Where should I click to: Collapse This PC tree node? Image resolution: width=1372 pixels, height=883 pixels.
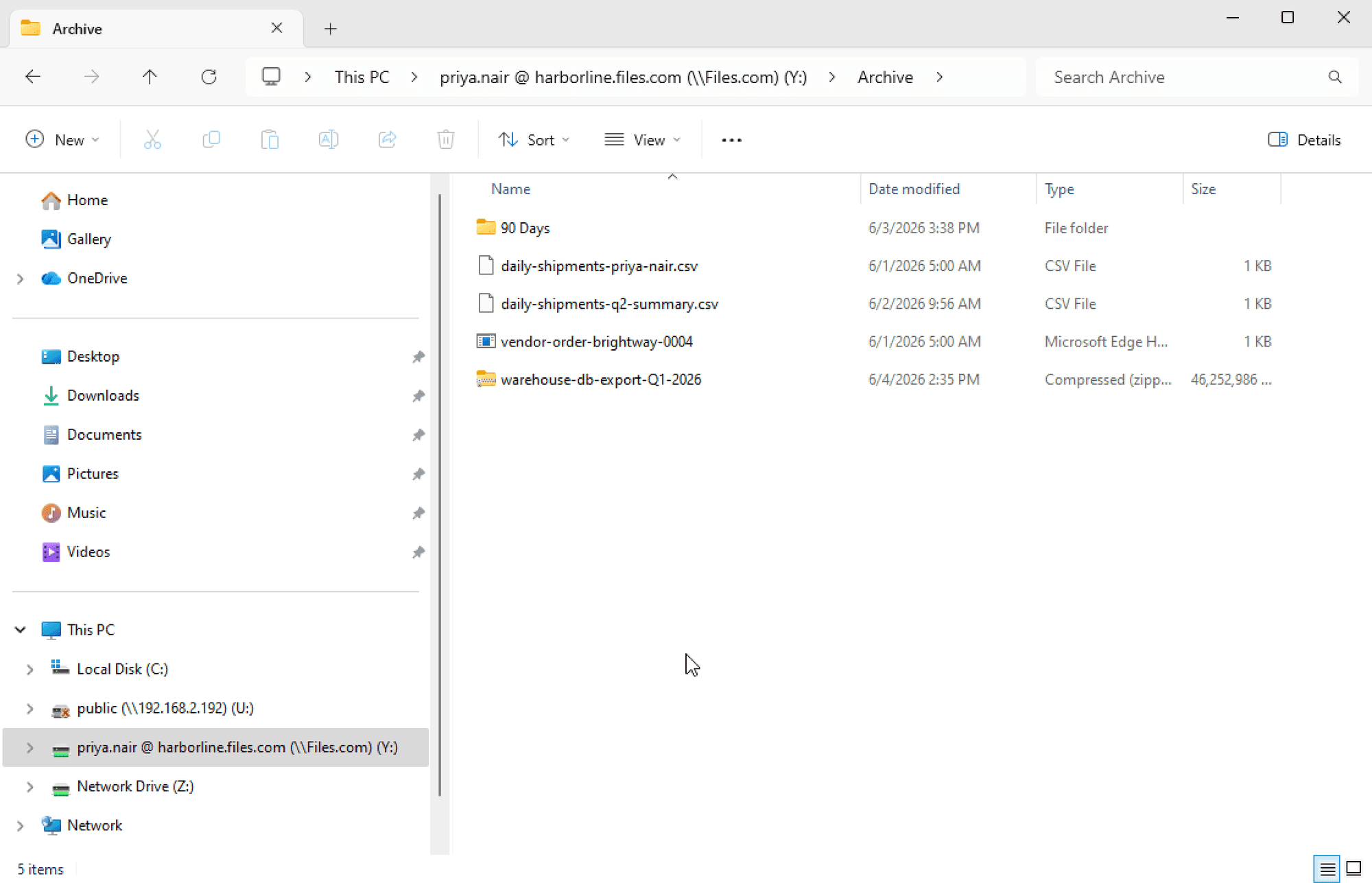[20, 630]
